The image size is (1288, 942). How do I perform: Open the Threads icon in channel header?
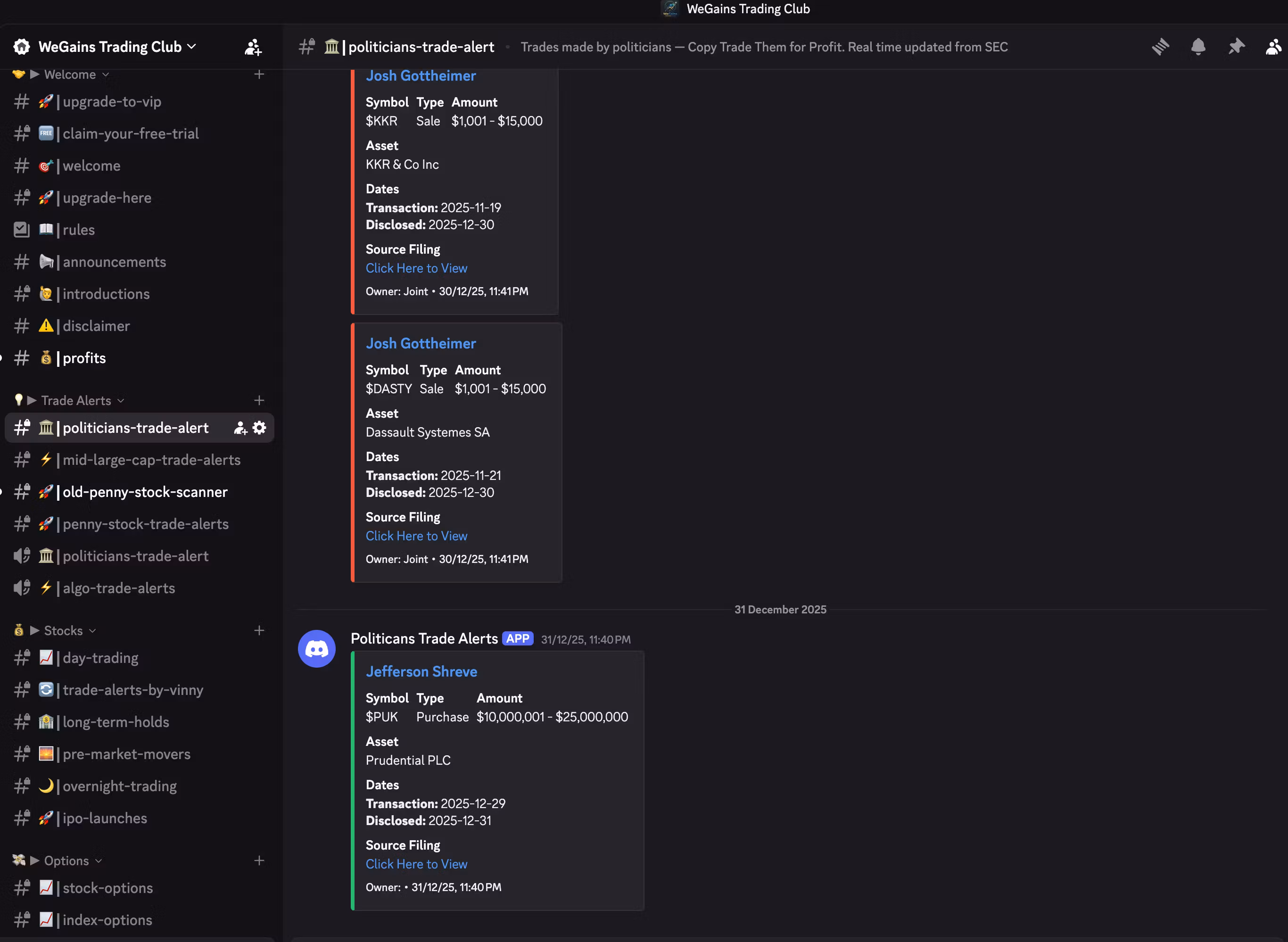(x=1160, y=47)
